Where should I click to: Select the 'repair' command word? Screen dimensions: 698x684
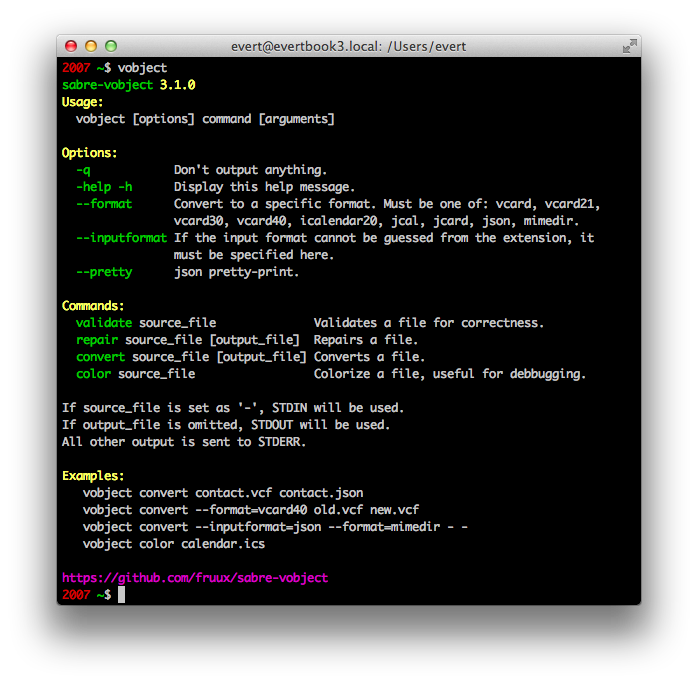pos(97,340)
